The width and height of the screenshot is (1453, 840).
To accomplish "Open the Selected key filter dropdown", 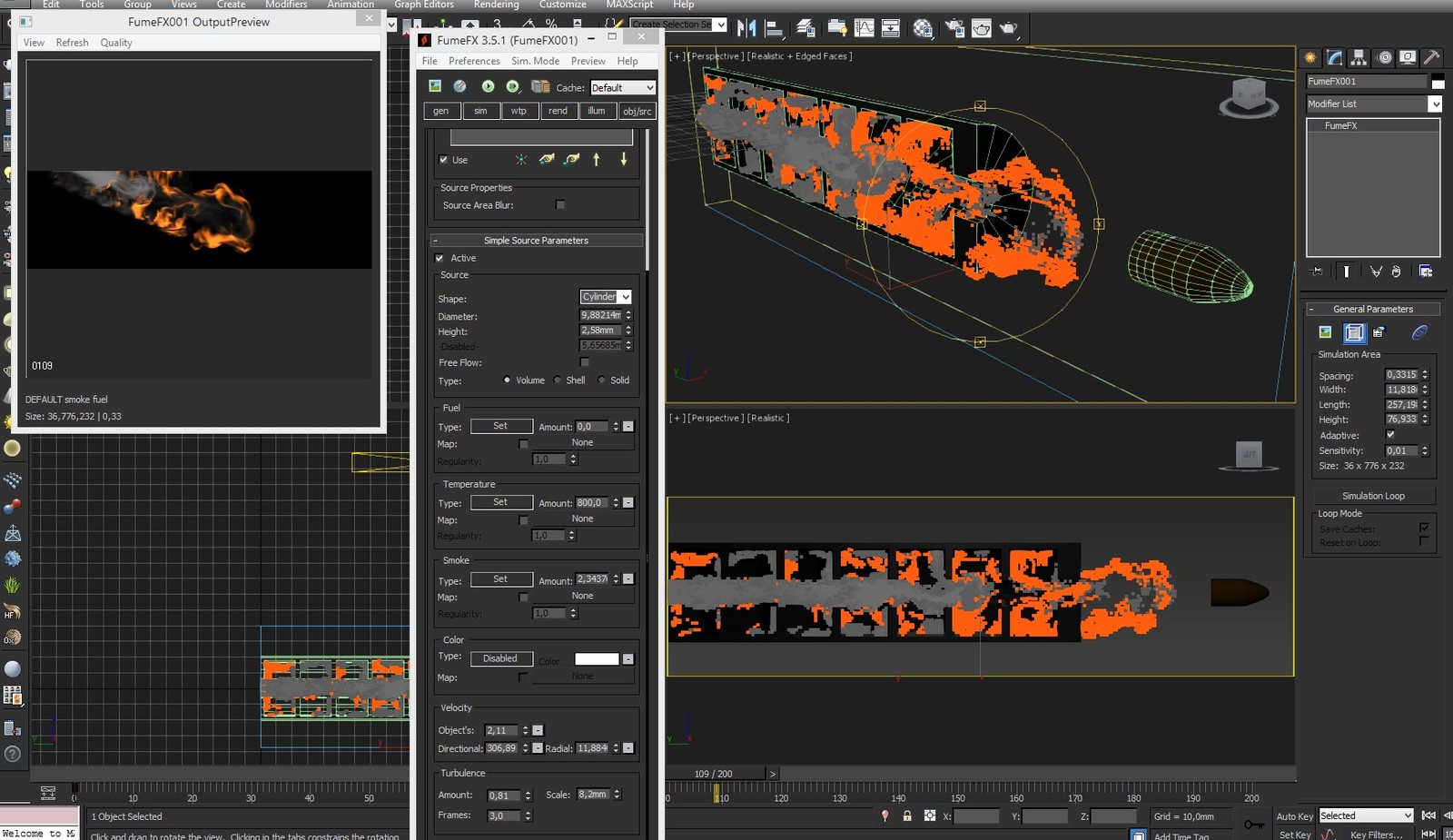I will [1366, 815].
